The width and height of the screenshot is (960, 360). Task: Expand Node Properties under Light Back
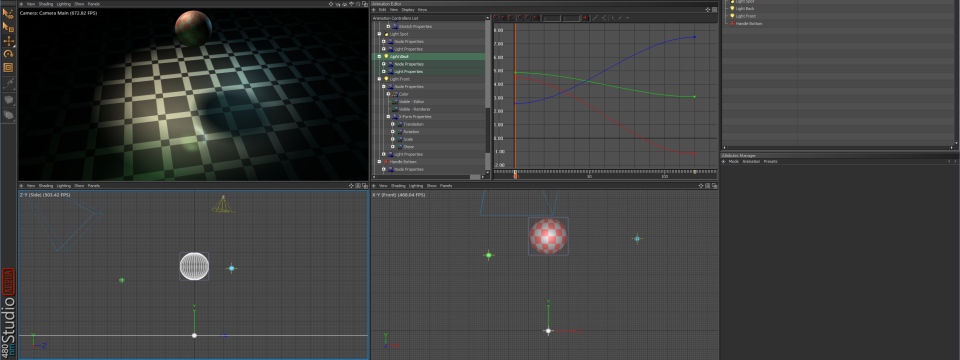pos(384,64)
